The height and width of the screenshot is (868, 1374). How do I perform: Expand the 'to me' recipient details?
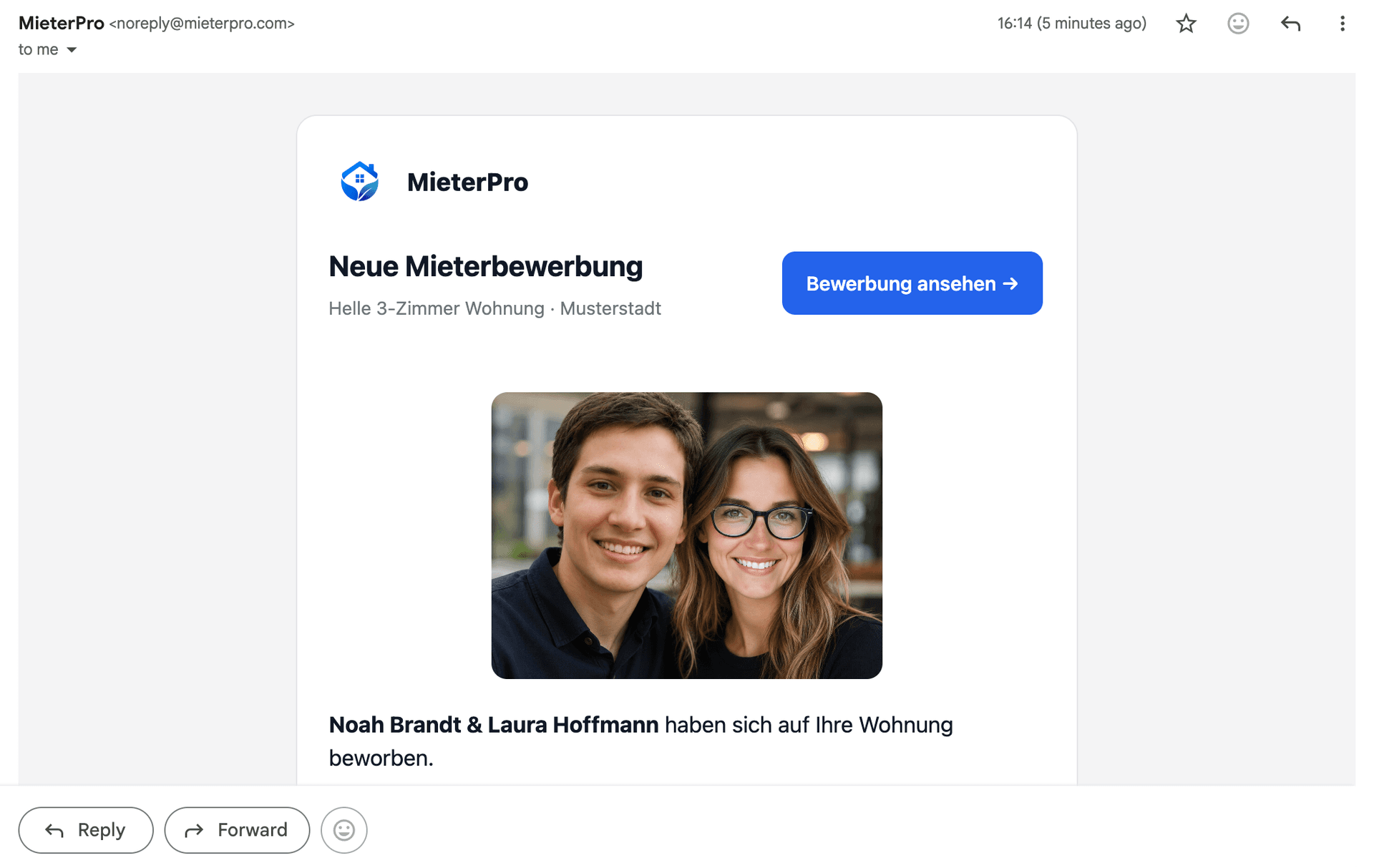(x=72, y=49)
